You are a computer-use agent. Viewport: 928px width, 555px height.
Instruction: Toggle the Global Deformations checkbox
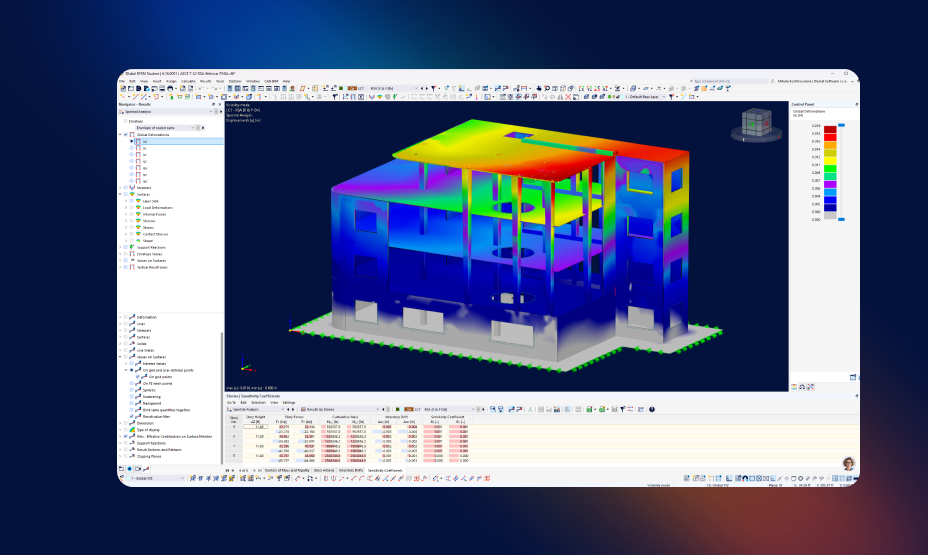pos(125,134)
